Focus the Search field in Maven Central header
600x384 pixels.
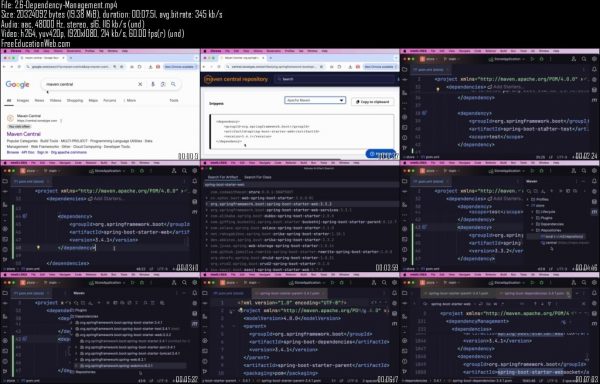(x=335, y=79)
